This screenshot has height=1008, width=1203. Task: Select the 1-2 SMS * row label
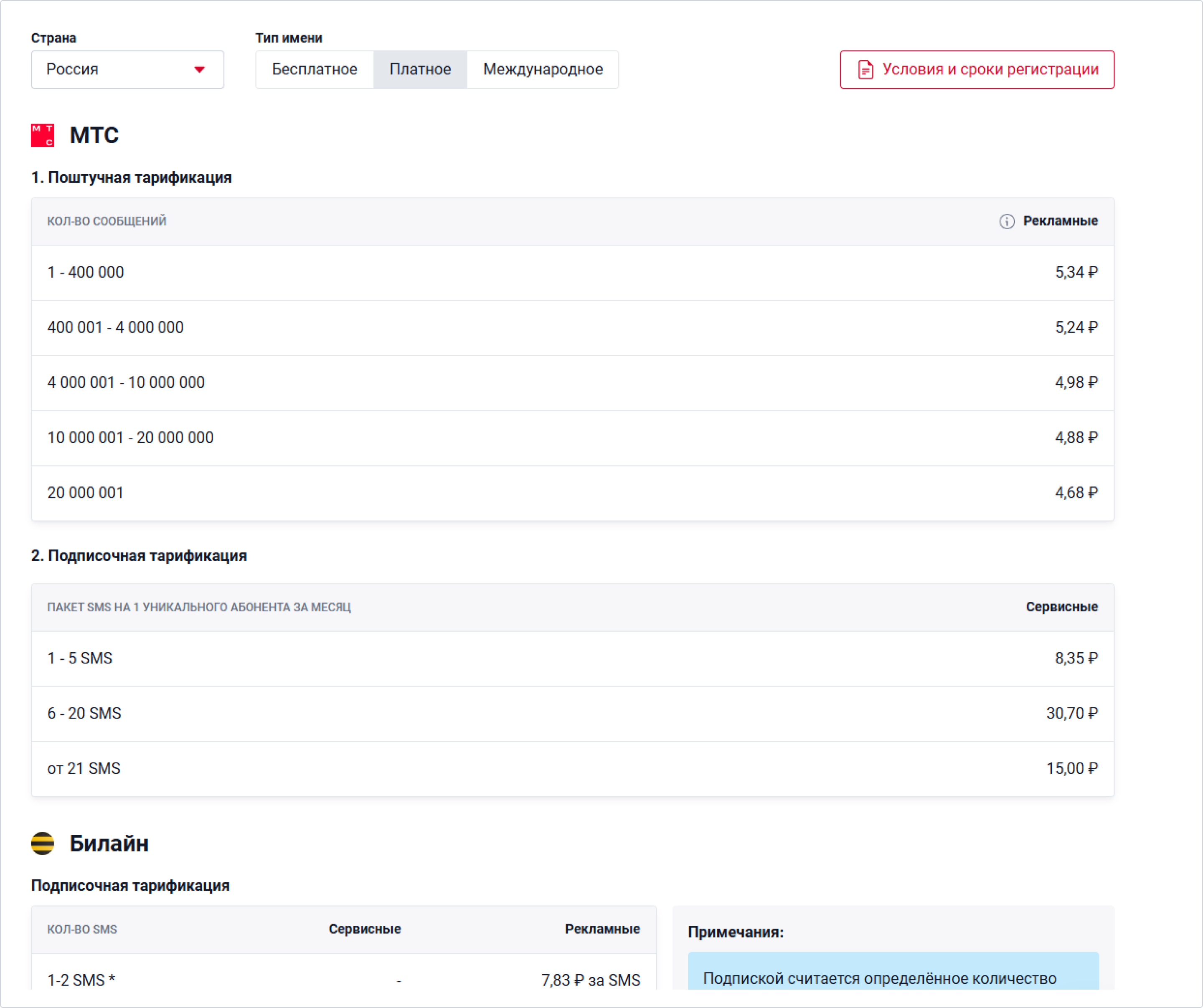click(x=81, y=980)
